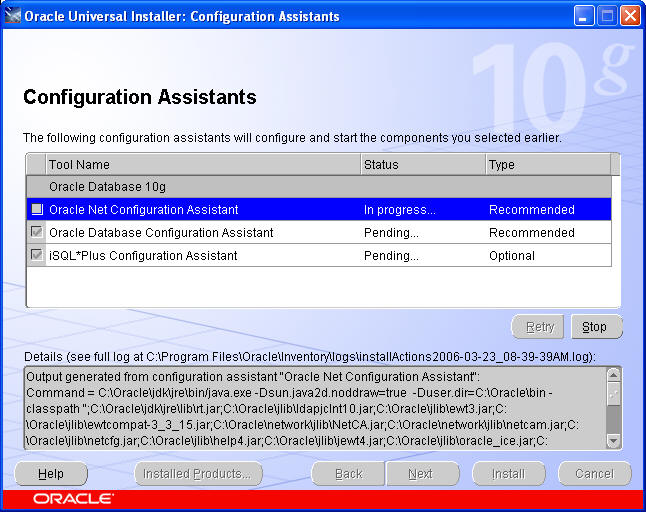Open Help for the installer

pyautogui.click(x=50, y=474)
